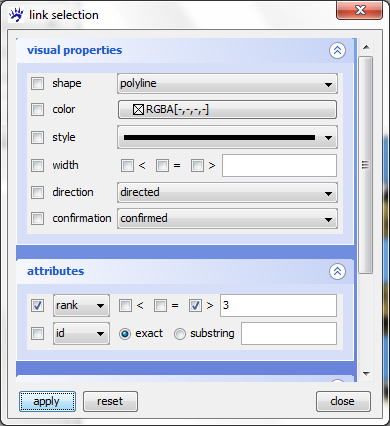Select the substring match radio button
Screen dimensions: 390x426
pyautogui.click(x=180, y=334)
